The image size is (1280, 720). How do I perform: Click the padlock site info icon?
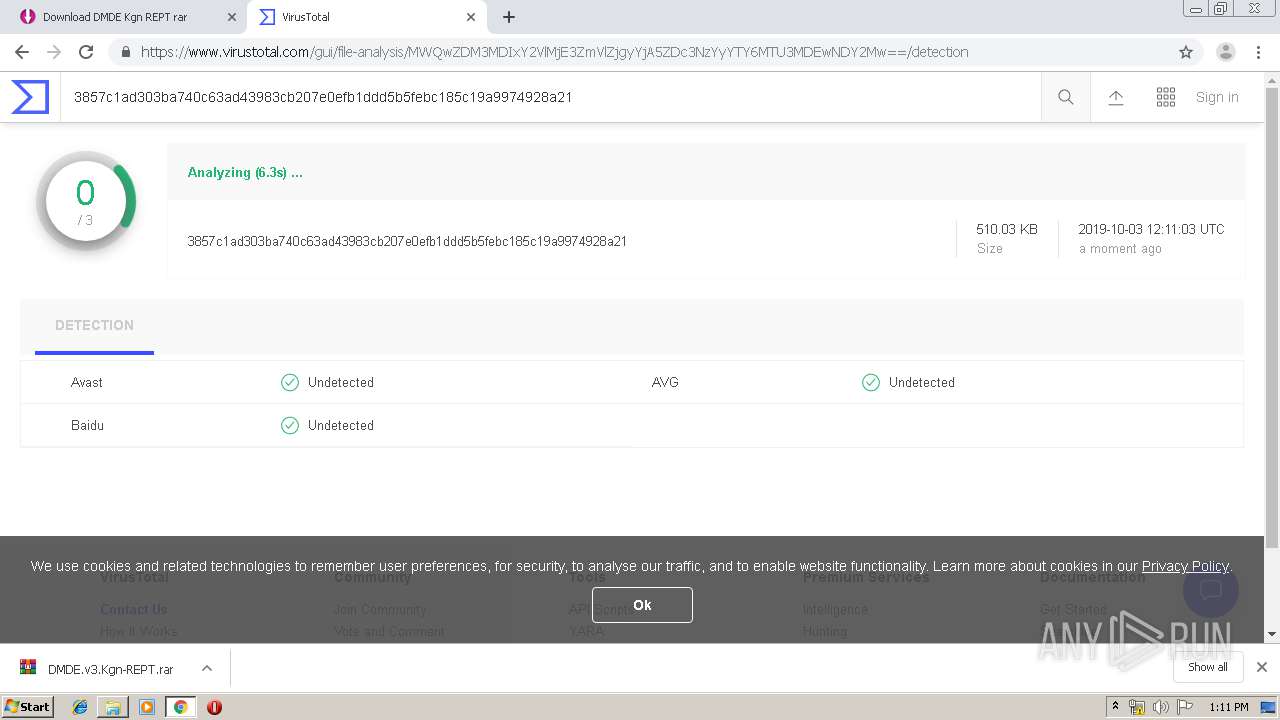125,52
